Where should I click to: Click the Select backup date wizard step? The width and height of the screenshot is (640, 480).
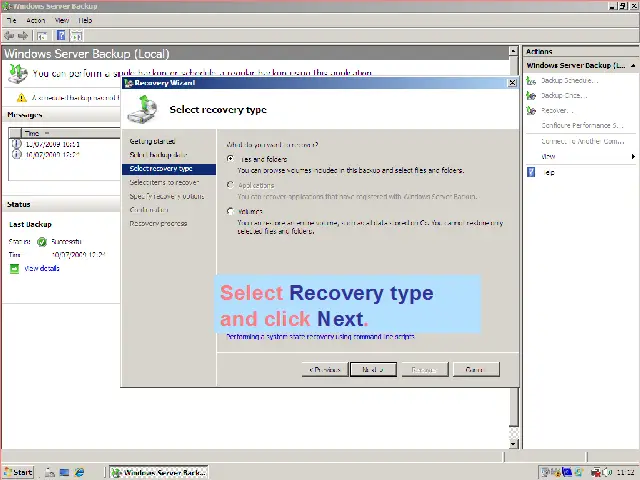(158, 155)
